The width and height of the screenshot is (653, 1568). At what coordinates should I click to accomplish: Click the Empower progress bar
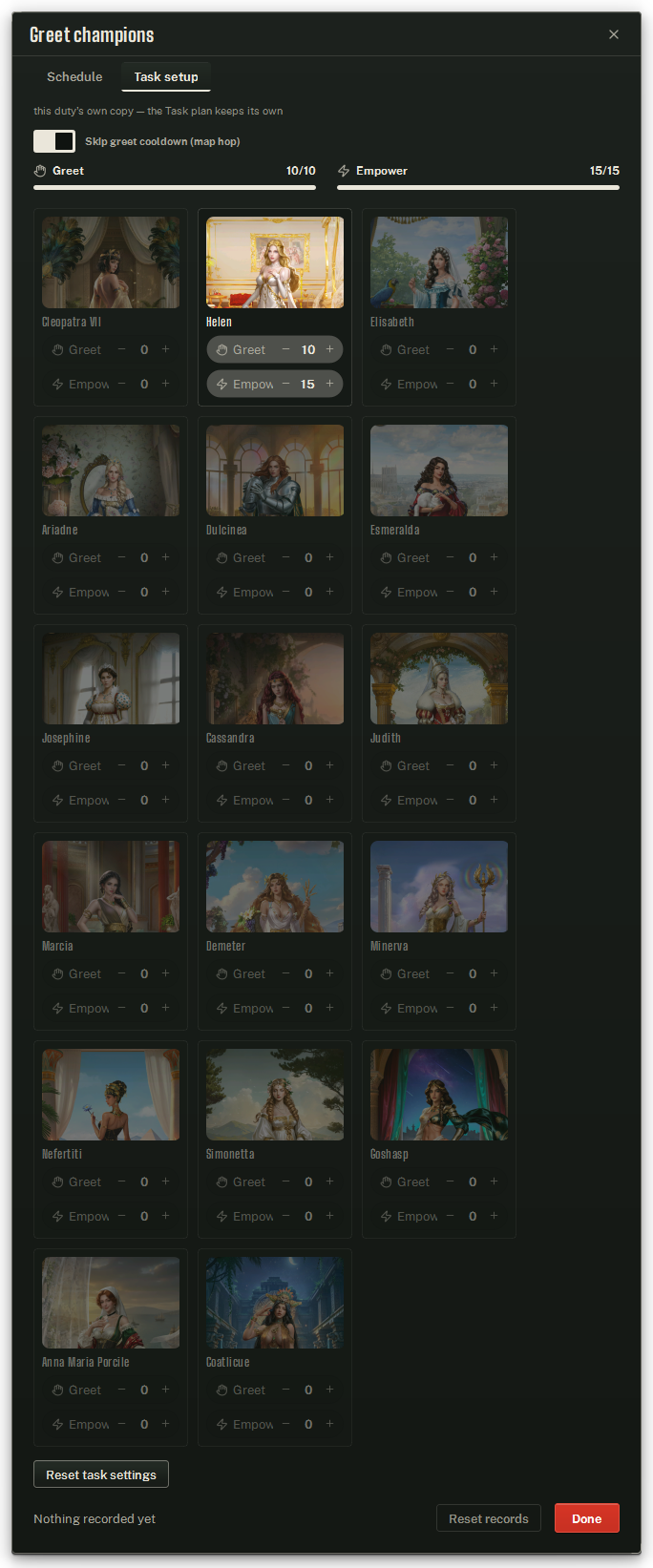pos(478,187)
